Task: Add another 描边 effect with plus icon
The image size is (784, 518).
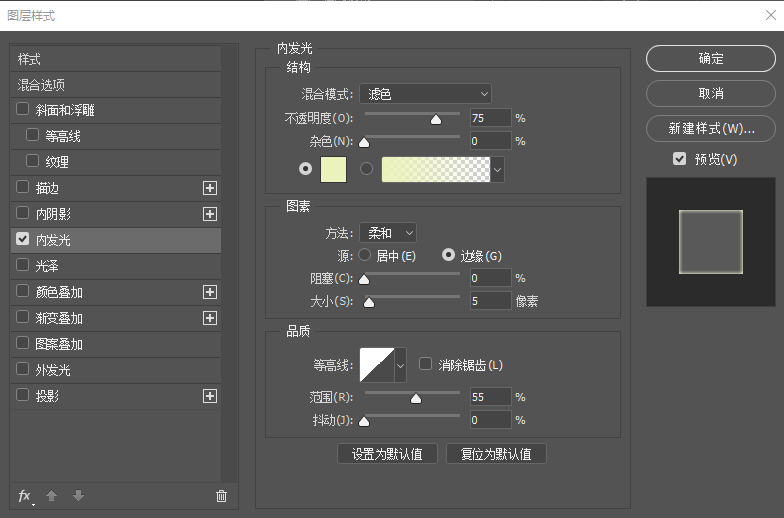Action: pyautogui.click(x=210, y=188)
